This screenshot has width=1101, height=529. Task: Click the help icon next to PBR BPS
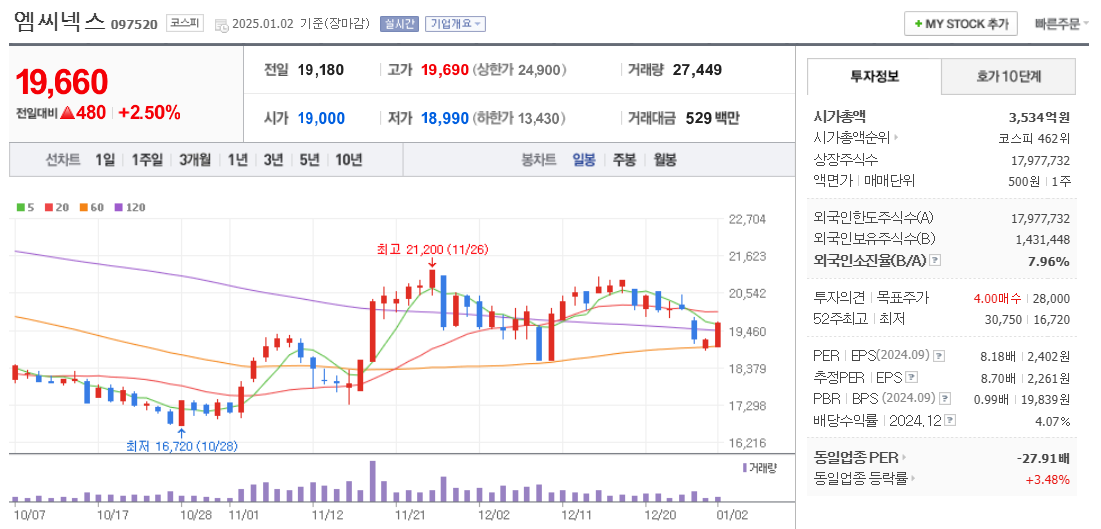coord(946,398)
